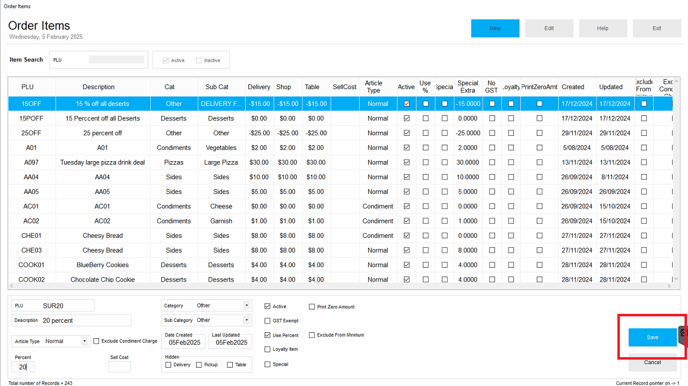Check the Exclude From Minimum option

[312, 335]
